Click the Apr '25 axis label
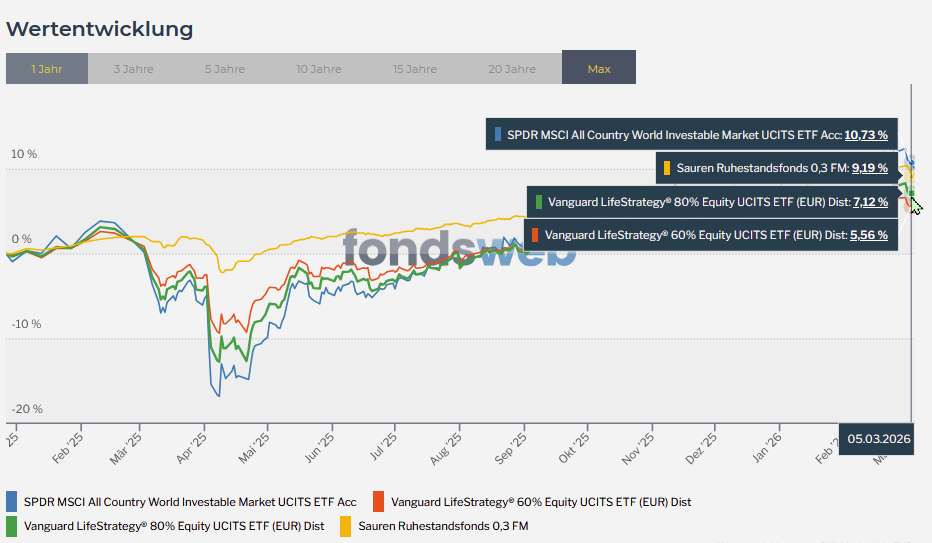The width and height of the screenshot is (932, 543). pos(191,447)
